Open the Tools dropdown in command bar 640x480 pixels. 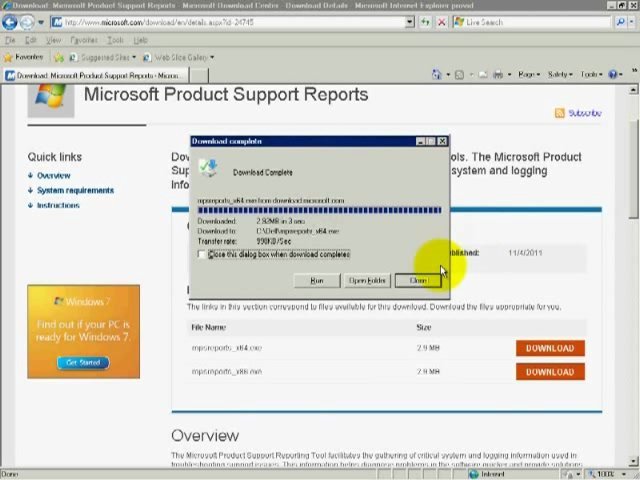591,74
